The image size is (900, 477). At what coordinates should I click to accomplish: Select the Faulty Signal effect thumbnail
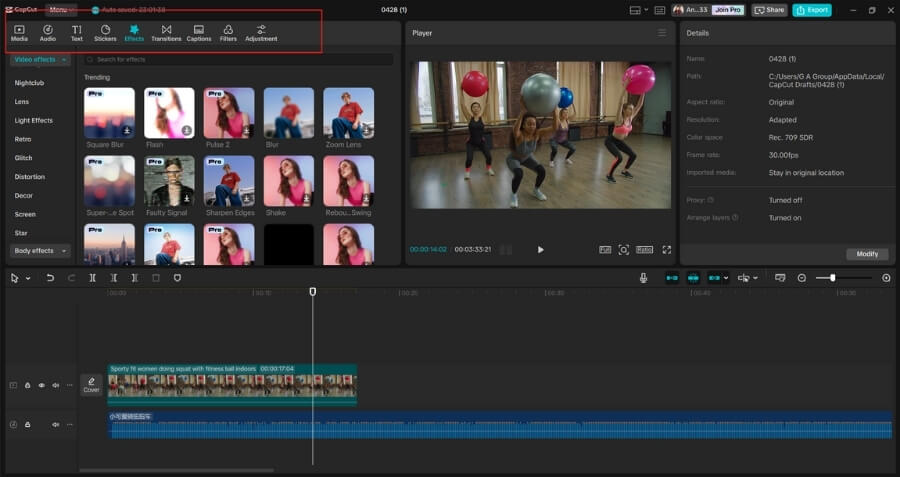(169, 181)
